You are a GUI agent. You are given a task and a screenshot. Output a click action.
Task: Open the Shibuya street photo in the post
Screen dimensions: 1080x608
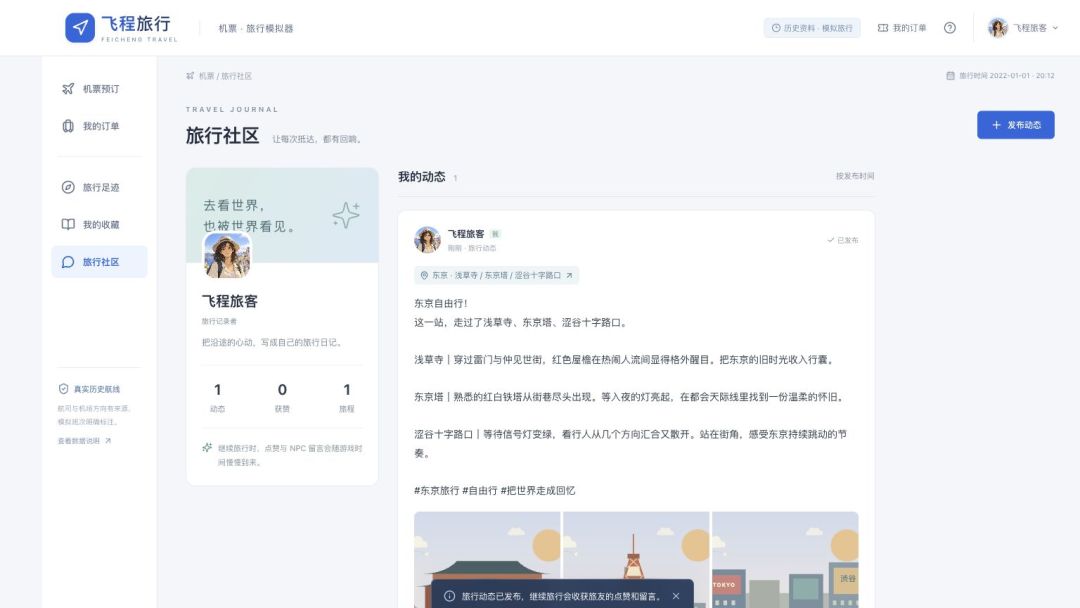[785, 560]
